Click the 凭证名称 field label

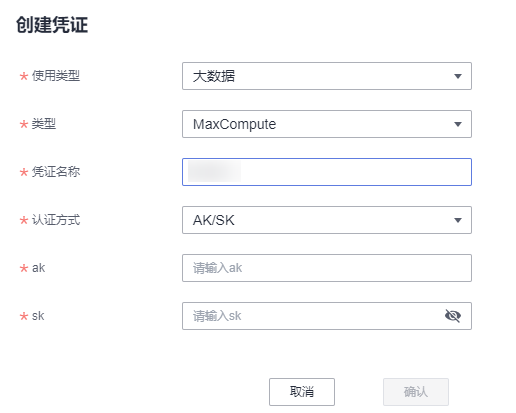point(56,172)
